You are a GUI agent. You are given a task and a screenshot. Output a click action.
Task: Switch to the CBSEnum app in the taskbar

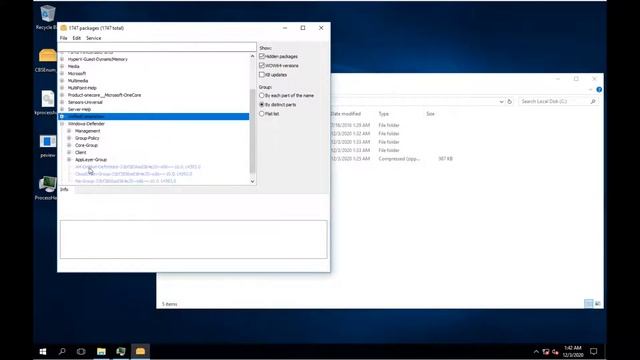point(140,351)
